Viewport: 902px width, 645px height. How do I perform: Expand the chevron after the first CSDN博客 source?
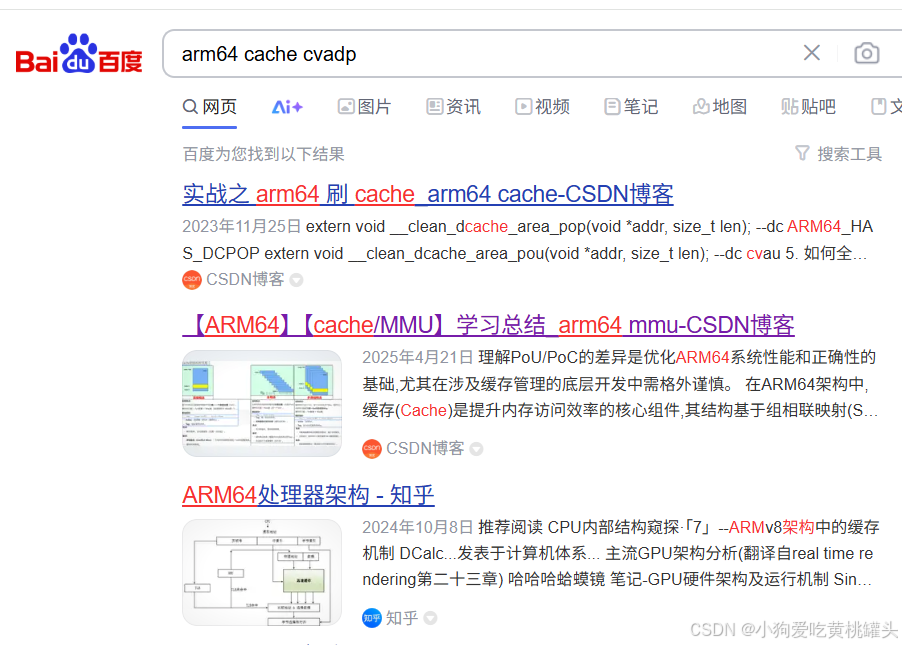click(x=295, y=280)
